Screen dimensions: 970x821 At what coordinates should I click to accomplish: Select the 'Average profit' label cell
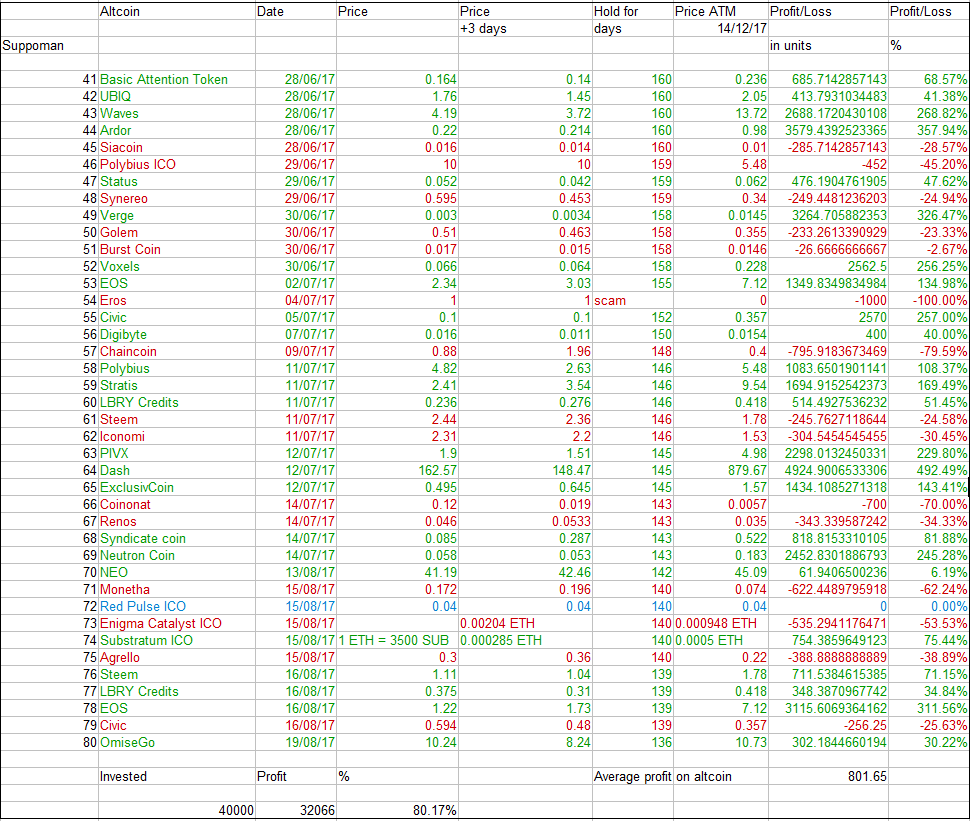point(632,776)
